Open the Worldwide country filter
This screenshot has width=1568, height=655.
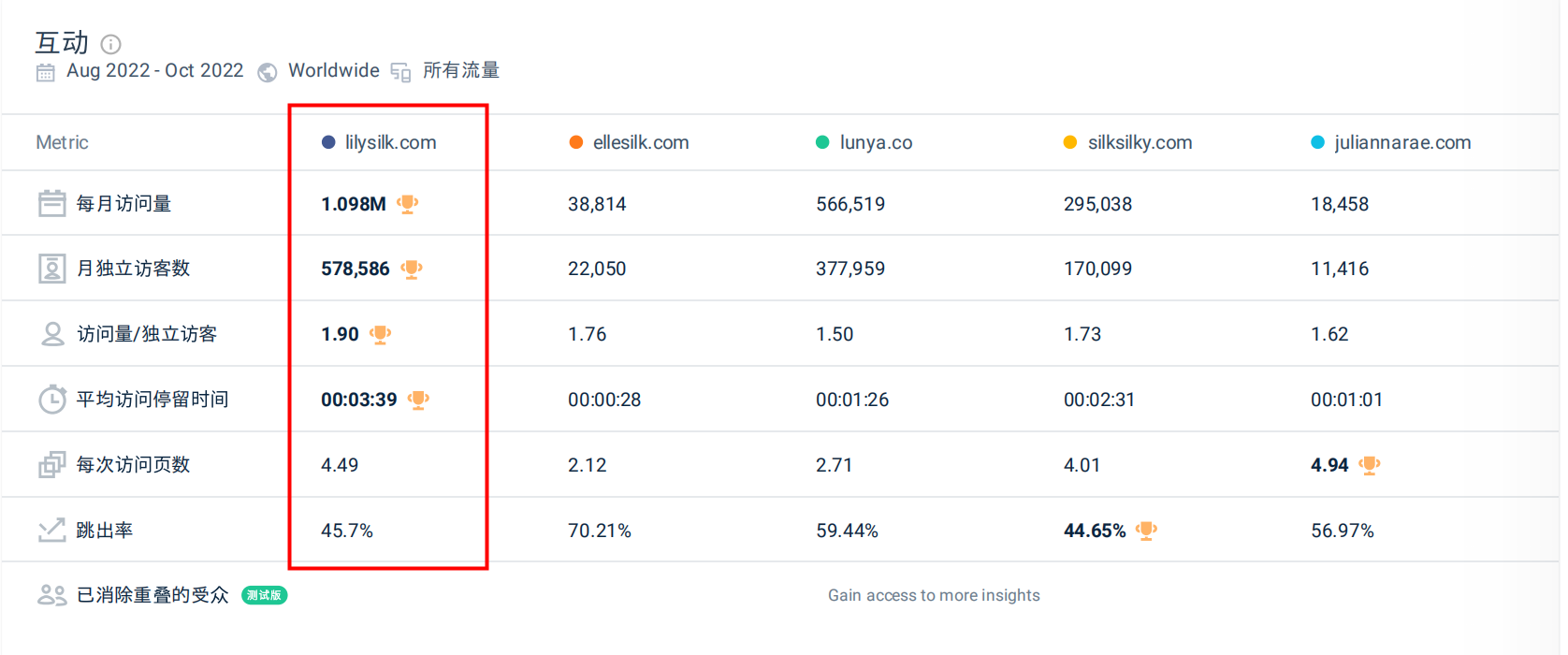pos(334,71)
